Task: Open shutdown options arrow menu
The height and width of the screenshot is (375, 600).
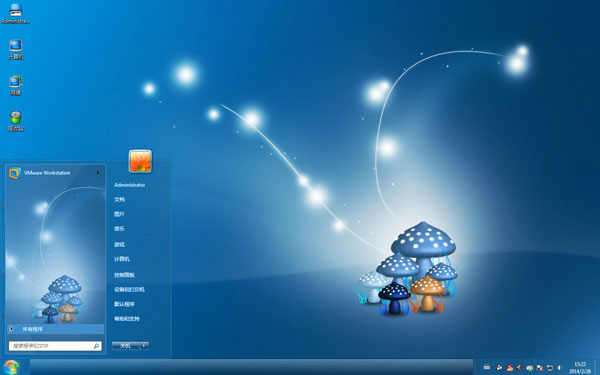Action: [144, 346]
